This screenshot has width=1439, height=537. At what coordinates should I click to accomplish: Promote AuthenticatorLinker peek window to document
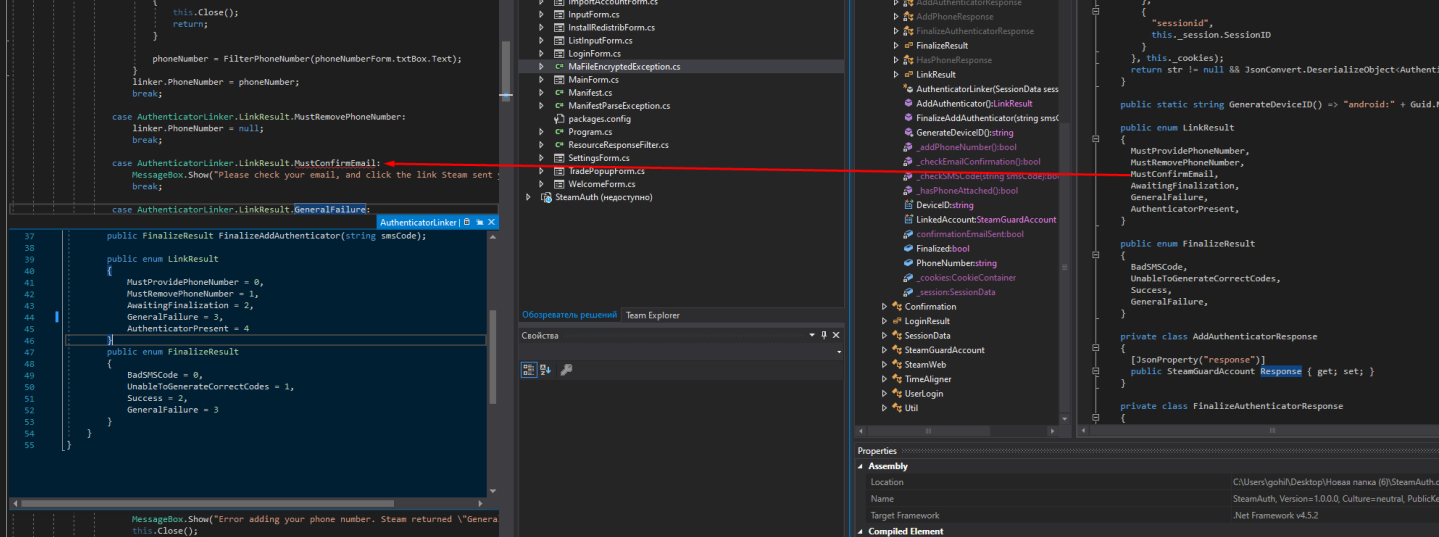click(479, 222)
